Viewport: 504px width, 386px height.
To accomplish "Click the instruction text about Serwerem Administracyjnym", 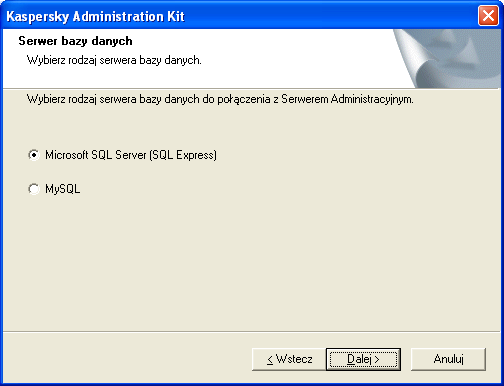I will pos(220,99).
